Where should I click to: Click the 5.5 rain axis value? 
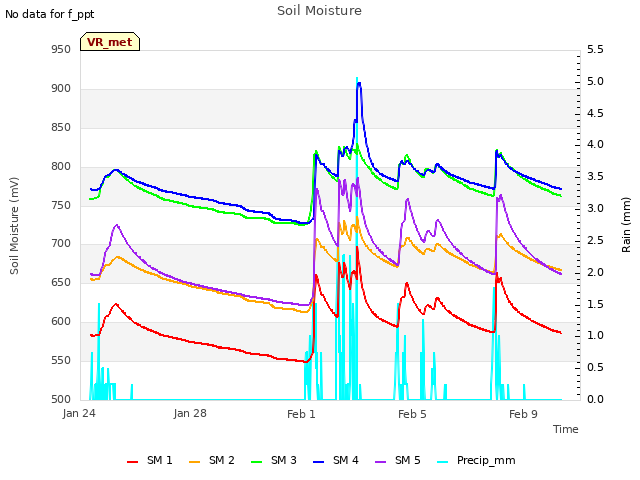pyautogui.click(x=595, y=50)
